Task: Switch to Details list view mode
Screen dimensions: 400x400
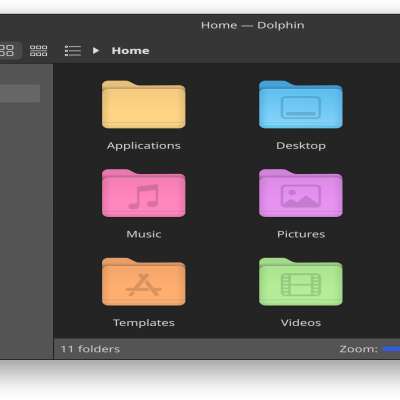Action: (73, 51)
